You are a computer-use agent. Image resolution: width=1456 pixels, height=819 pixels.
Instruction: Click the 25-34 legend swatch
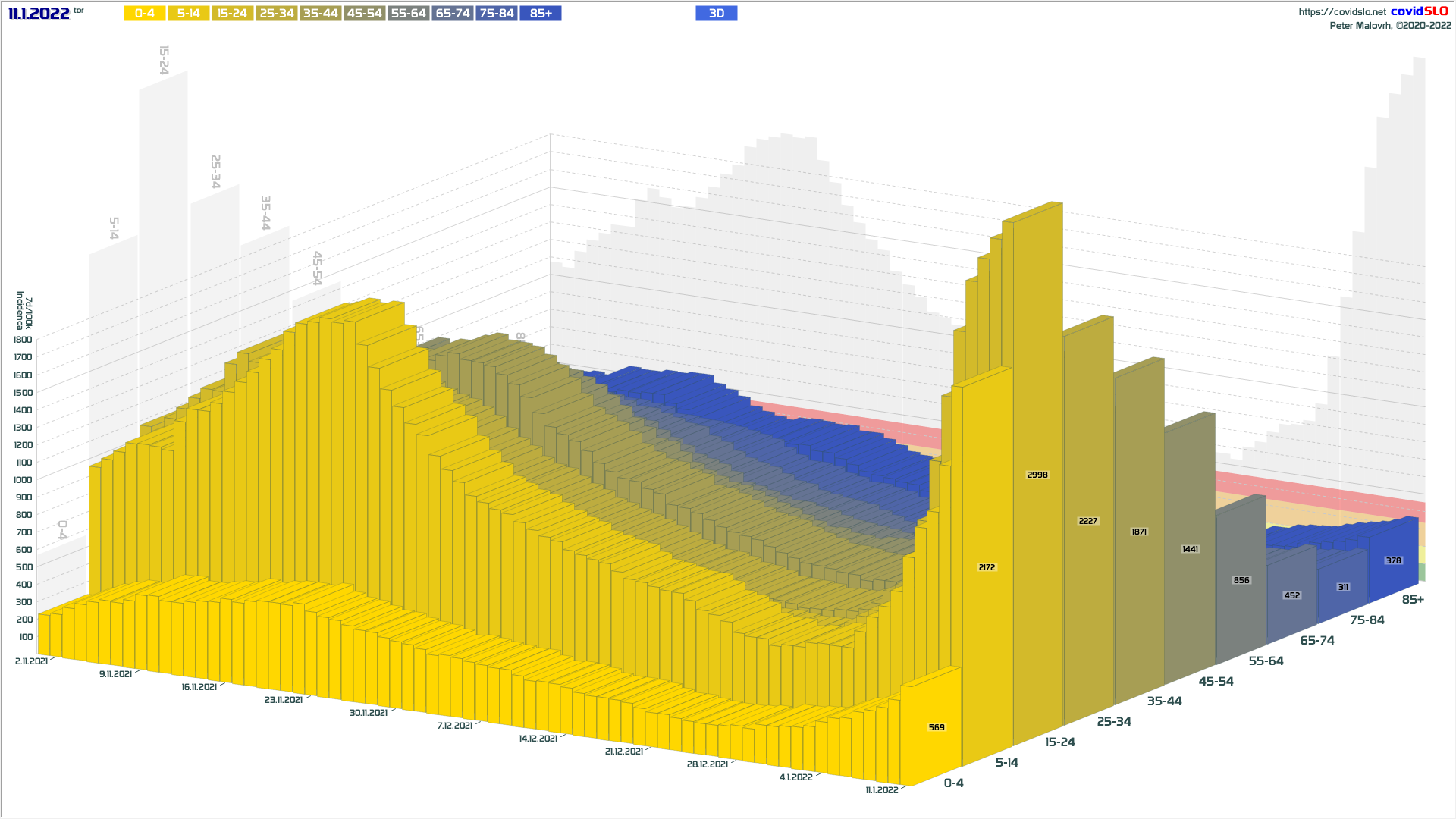[x=276, y=14]
